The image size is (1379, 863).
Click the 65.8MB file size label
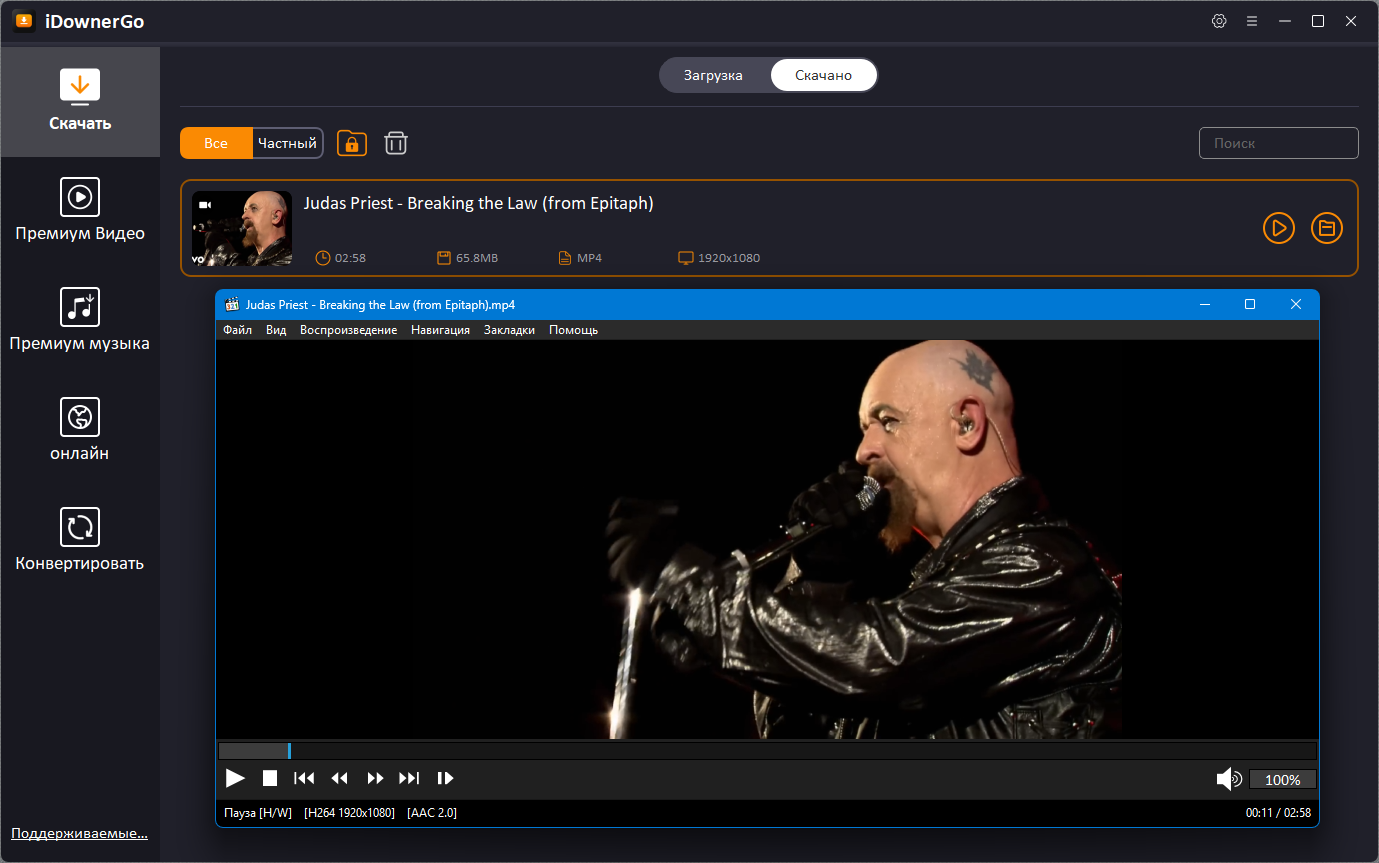(x=477, y=258)
